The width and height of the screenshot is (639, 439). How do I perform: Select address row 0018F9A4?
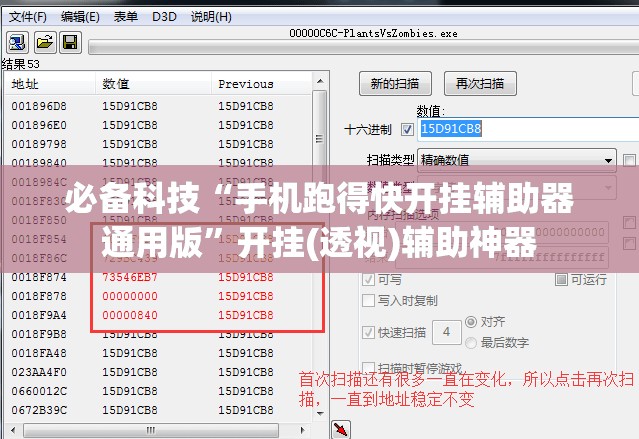click(158, 315)
